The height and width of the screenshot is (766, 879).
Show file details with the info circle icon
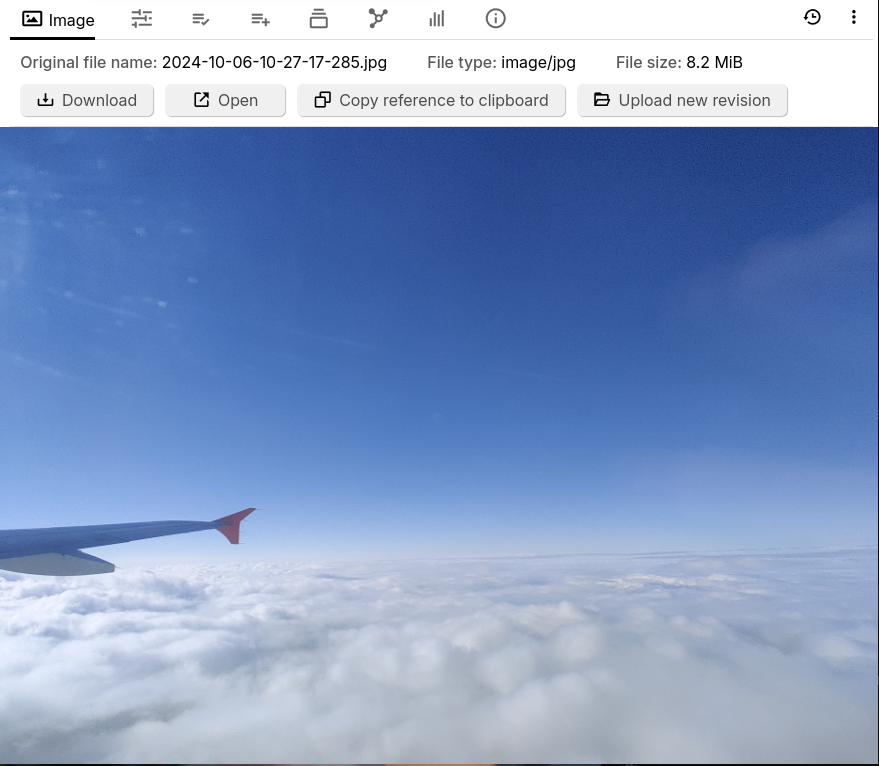pyautogui.click(x=495, y=18)
